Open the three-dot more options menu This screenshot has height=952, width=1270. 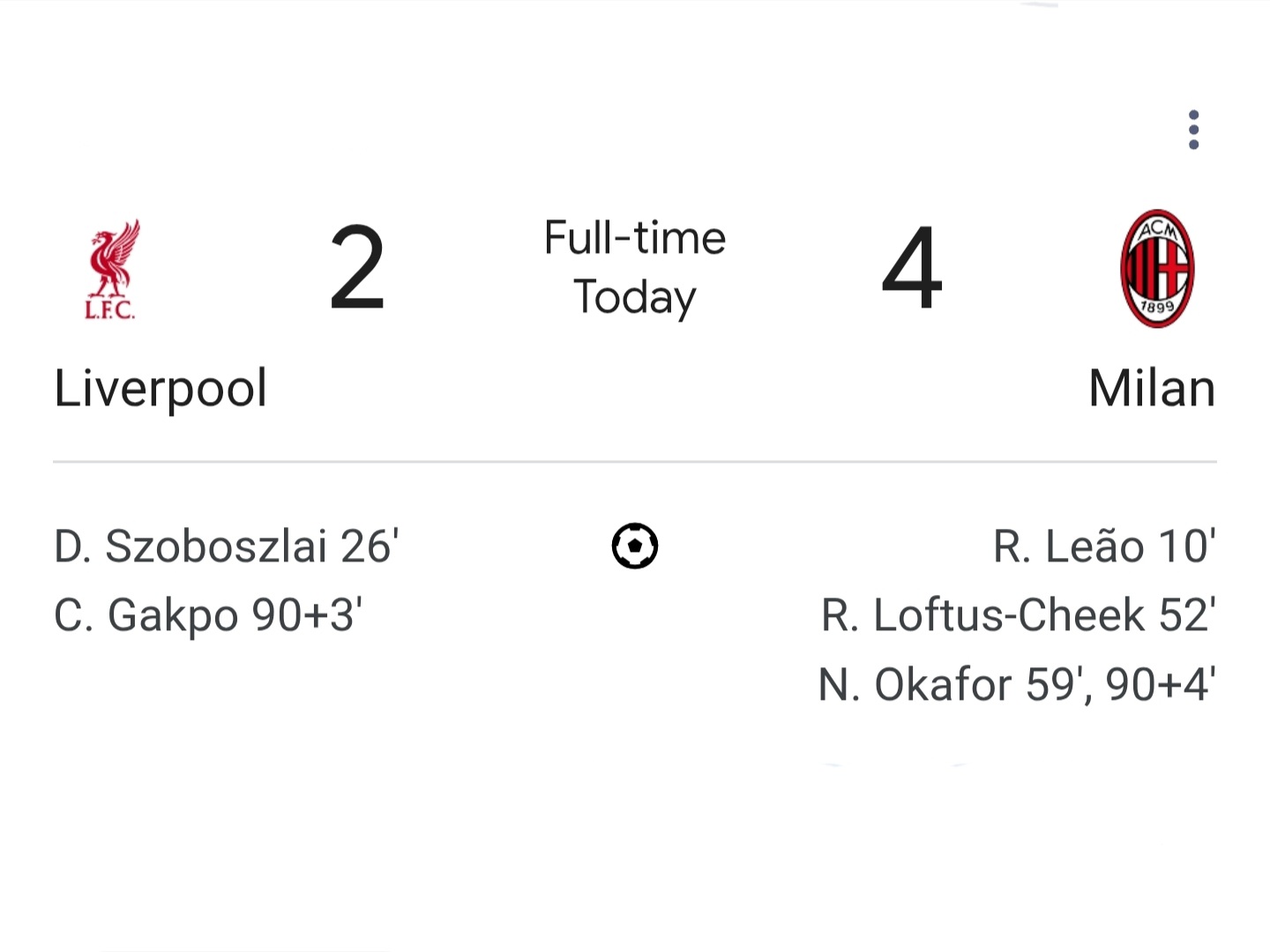(x=1193, y=130)
